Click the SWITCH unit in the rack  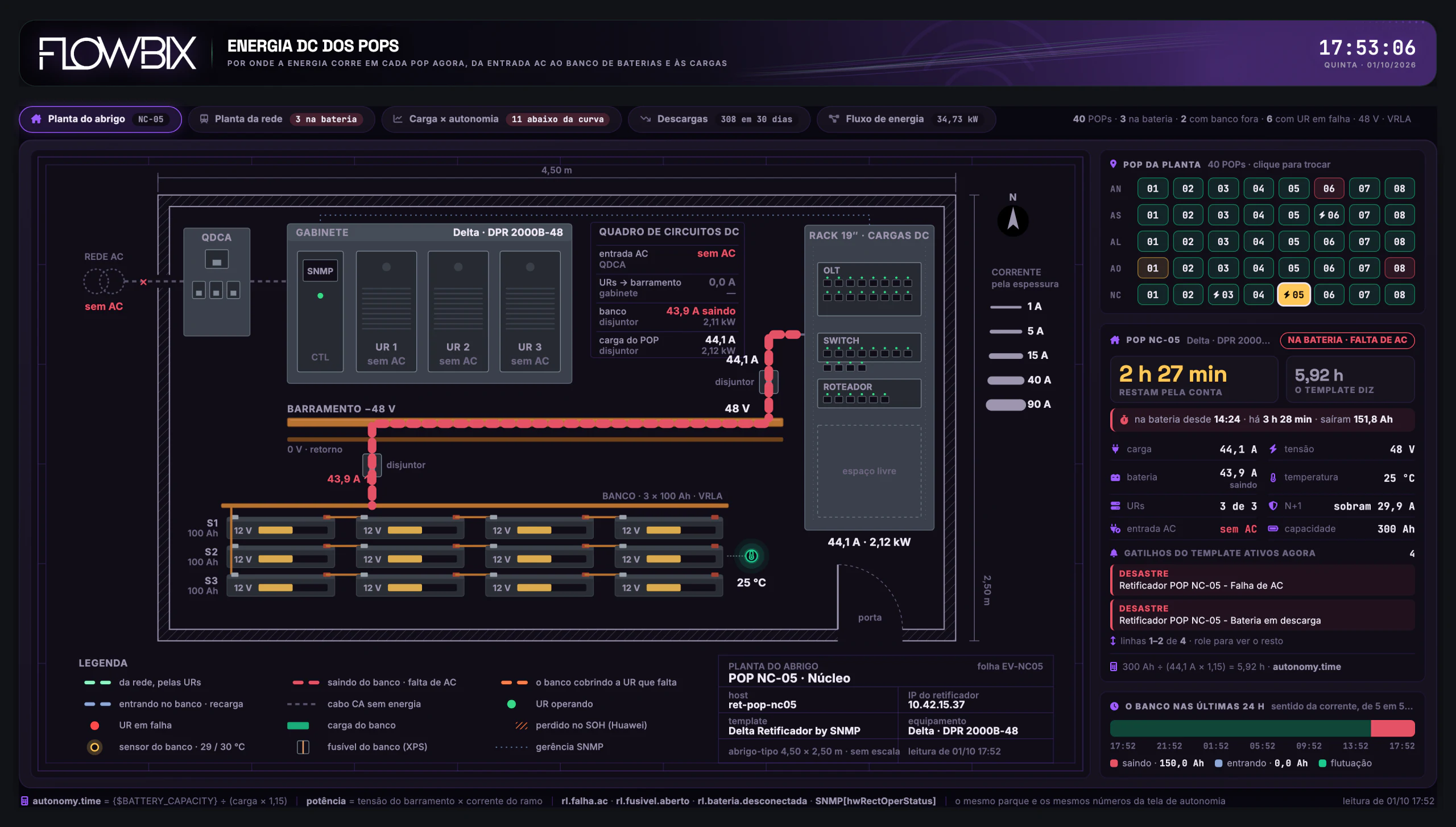[869, 348]
